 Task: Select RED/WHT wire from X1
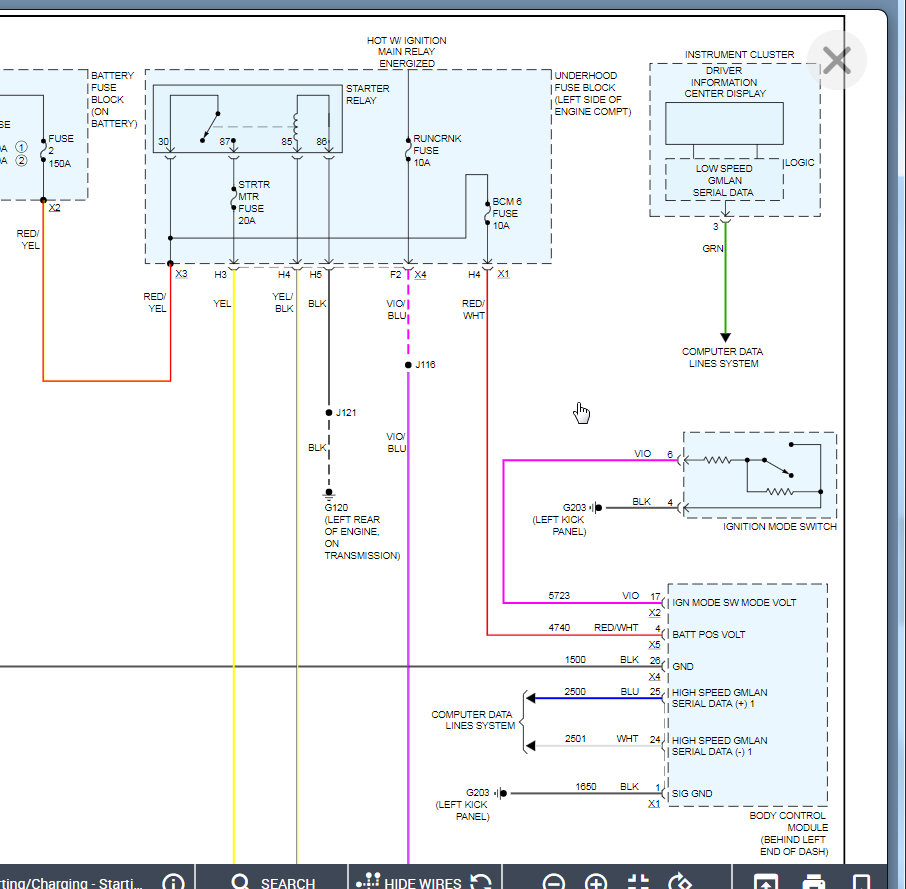[x=487, y=451]
